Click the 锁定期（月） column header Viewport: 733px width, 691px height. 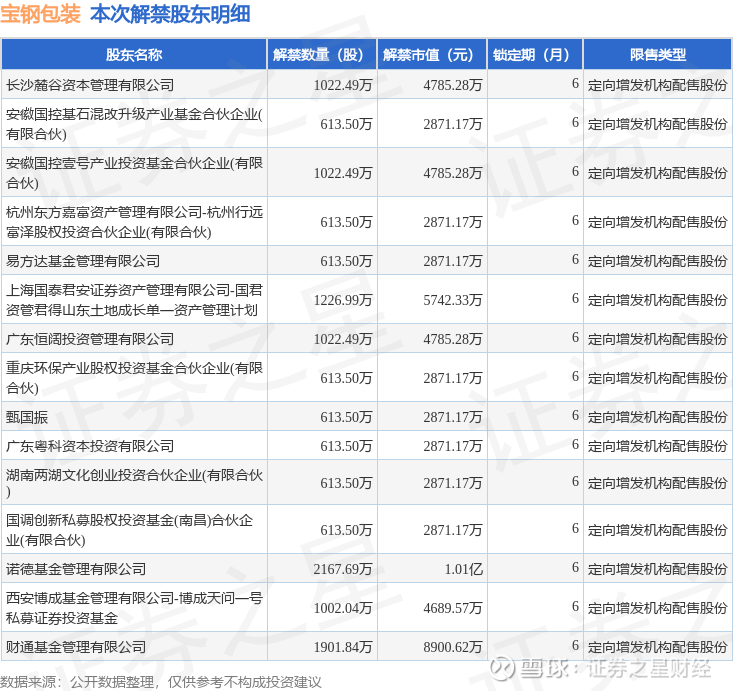click(535, 55)
